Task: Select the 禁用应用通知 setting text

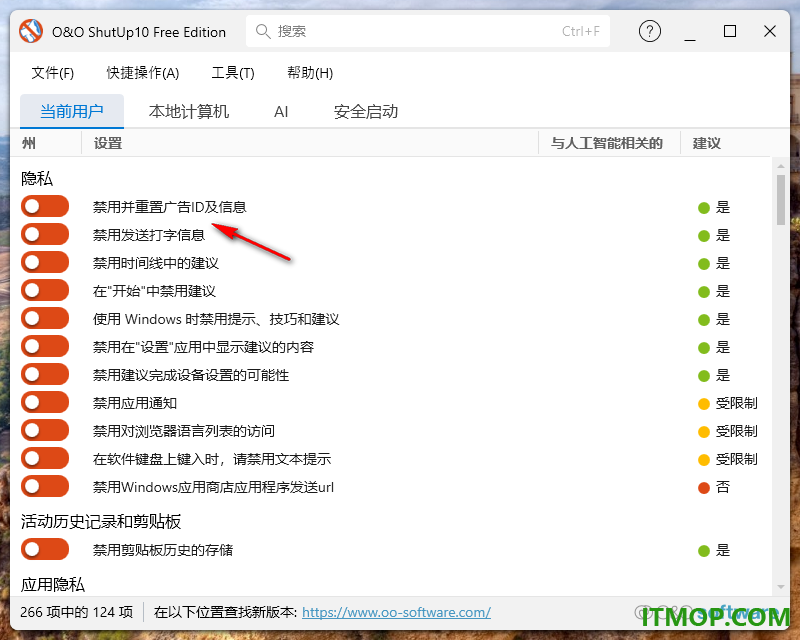Action: tap(135, 403)
